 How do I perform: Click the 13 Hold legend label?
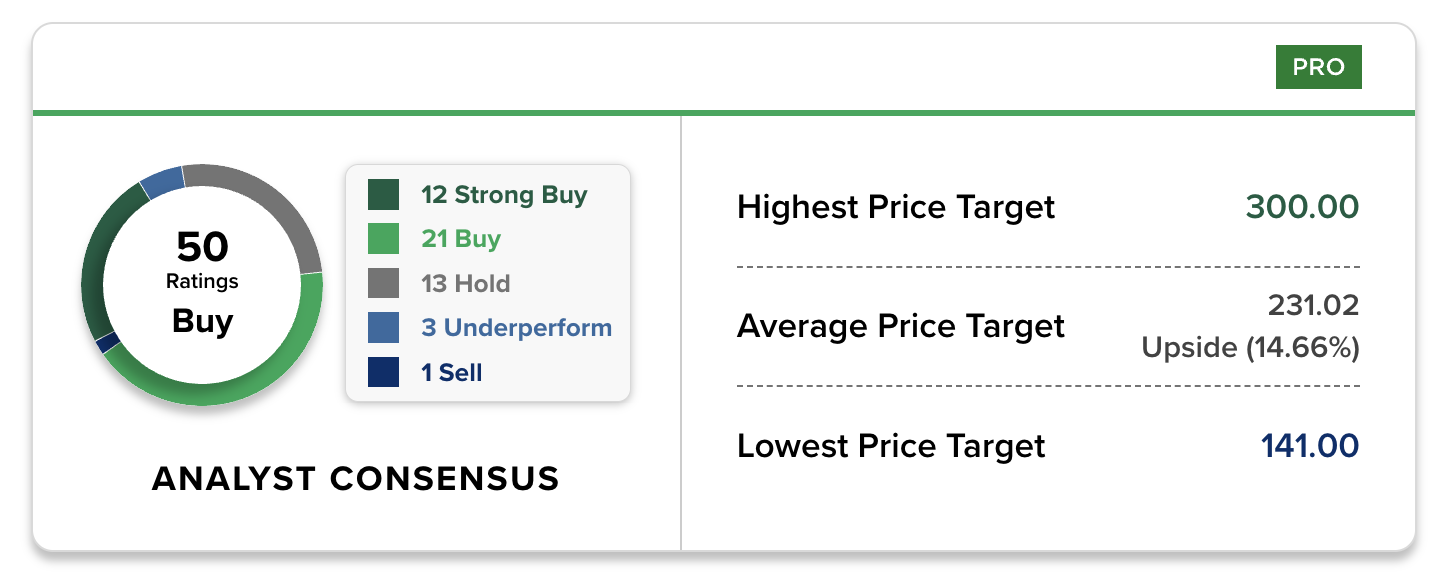tap(466, 284)
